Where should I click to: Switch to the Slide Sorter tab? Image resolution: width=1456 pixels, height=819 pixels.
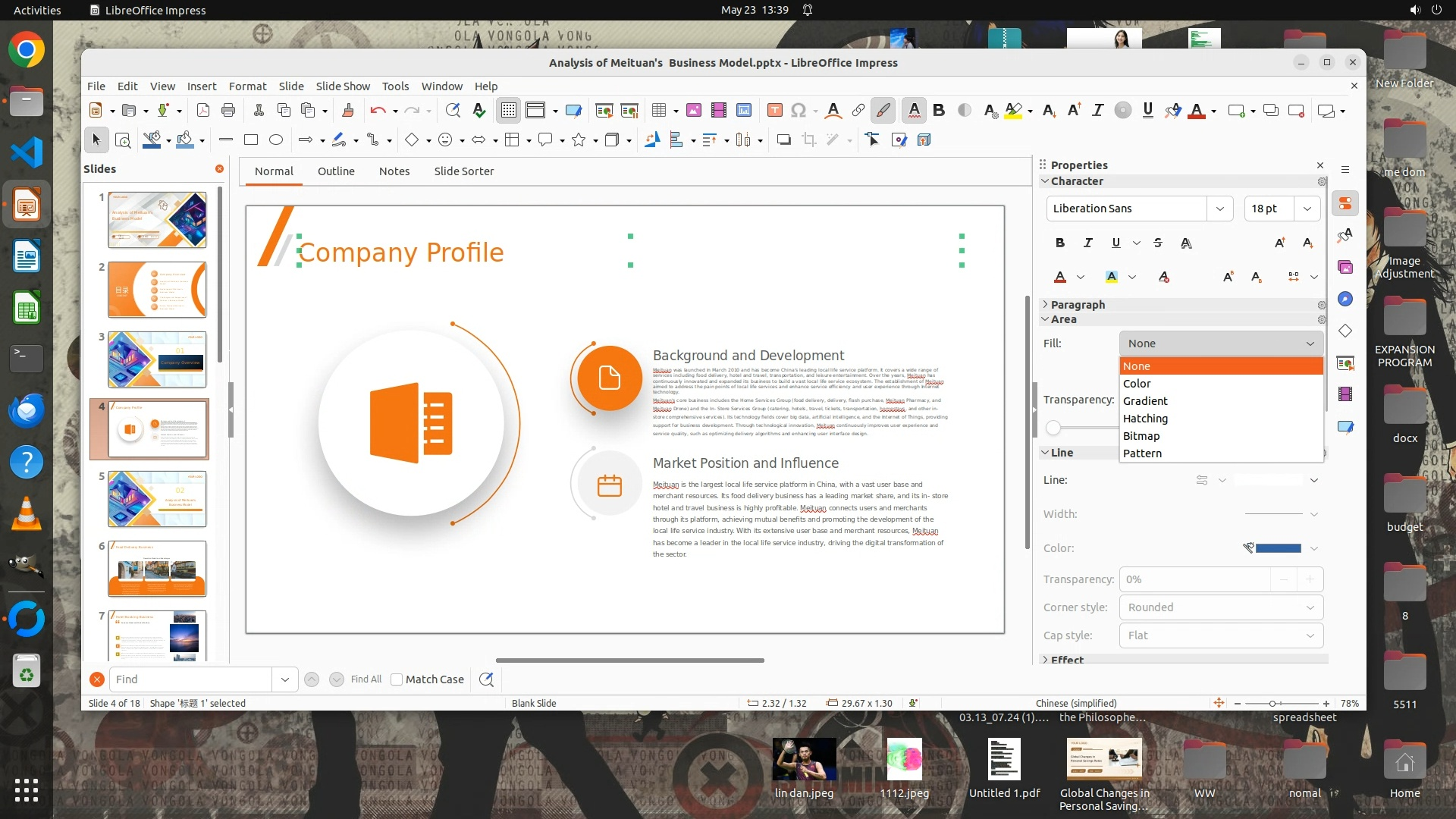coord(463,171)
